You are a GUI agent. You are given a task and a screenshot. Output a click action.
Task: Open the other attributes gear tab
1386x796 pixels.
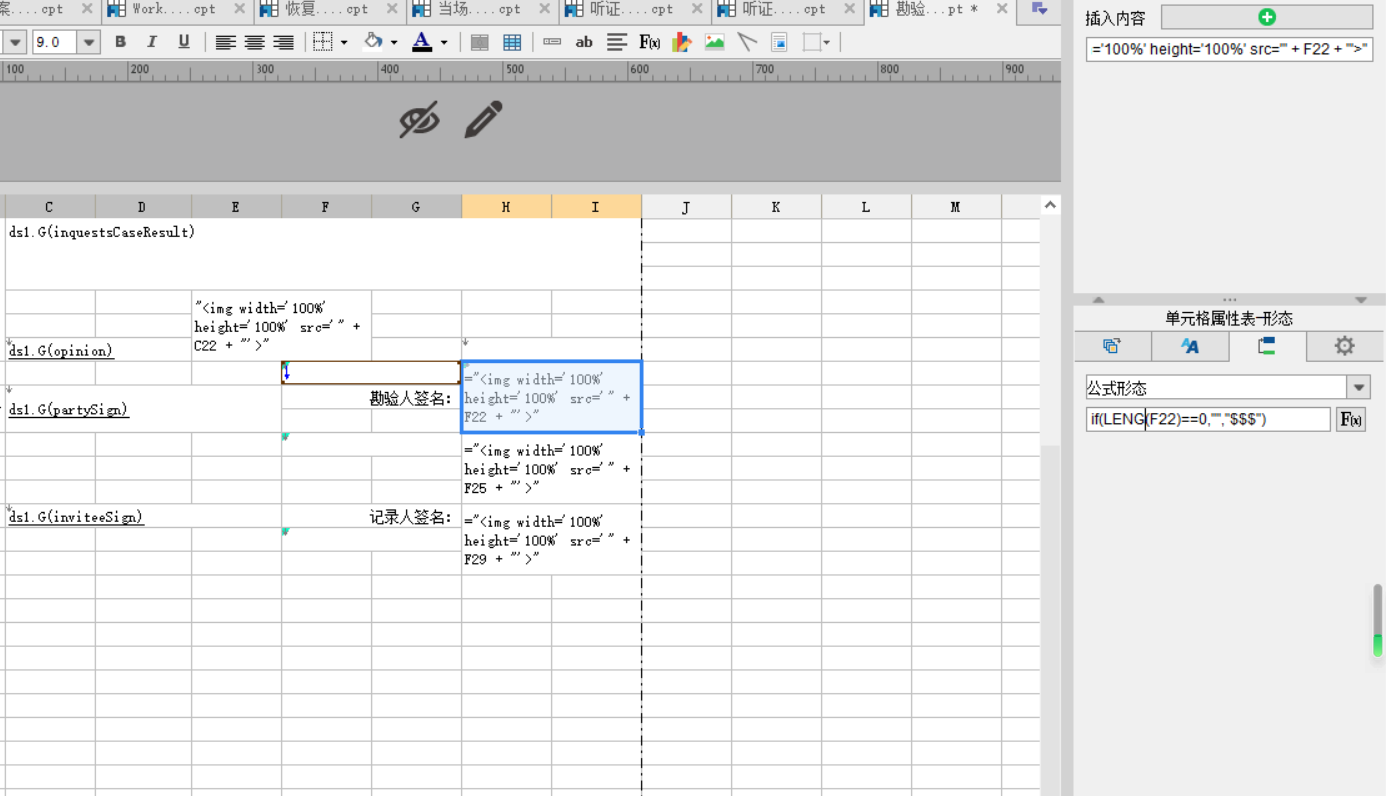click(1345, 346)
